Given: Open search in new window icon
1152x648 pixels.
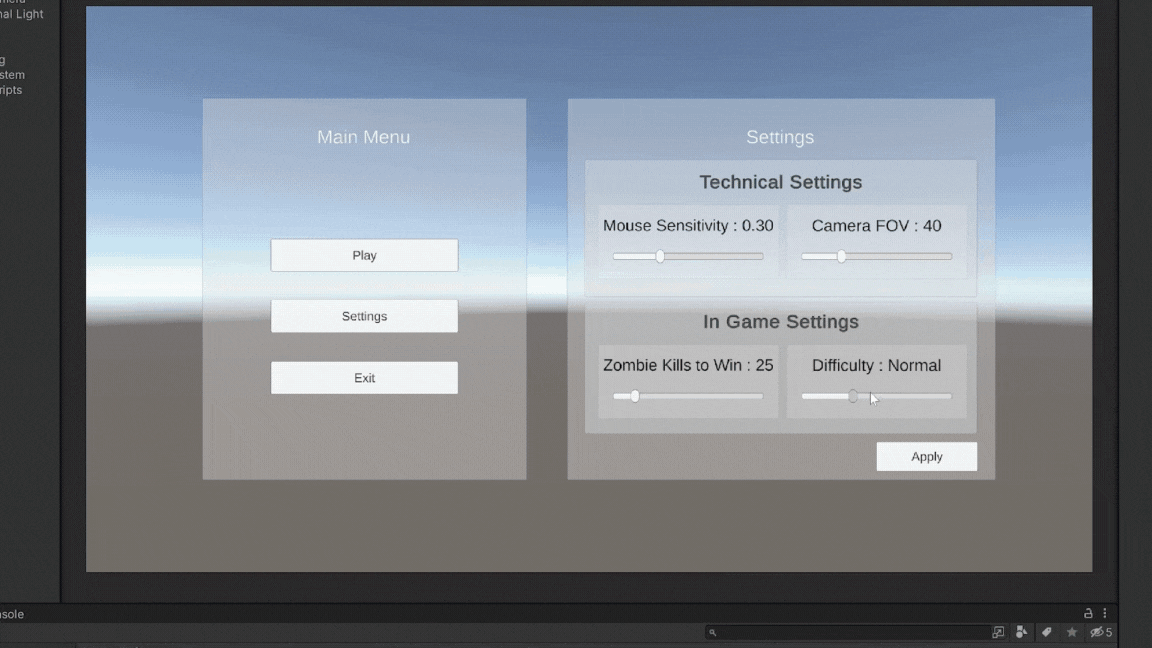Looking at the screenshot, I should click(x=998, y=632).
